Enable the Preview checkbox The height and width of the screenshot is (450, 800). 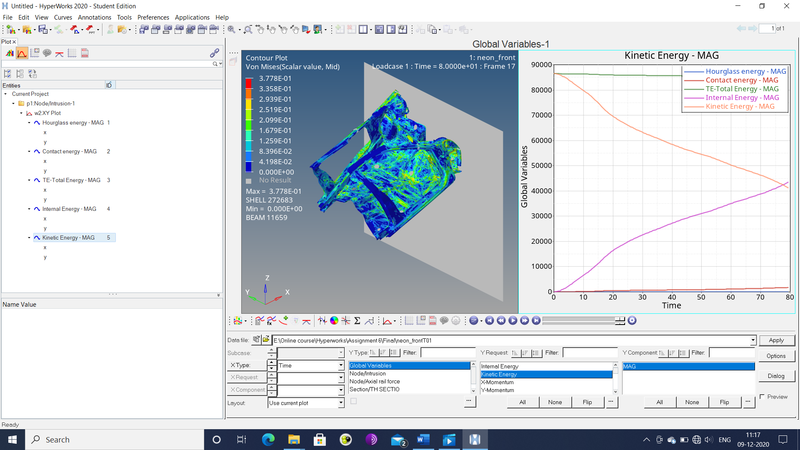click(x=762, y=397)
